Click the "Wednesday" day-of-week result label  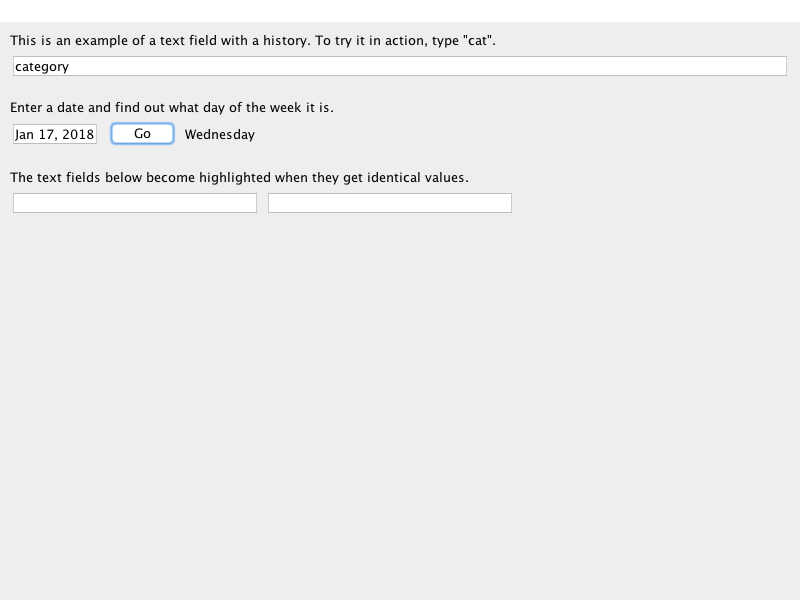[x=220, y=134]
